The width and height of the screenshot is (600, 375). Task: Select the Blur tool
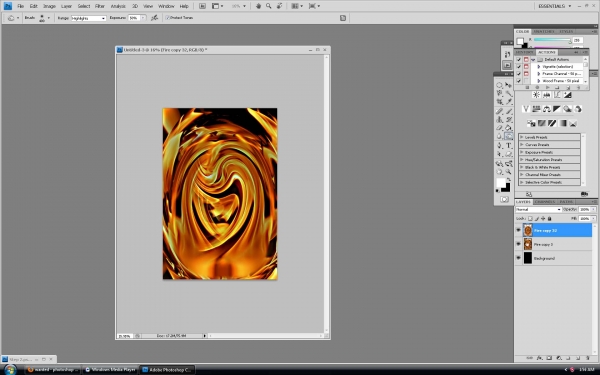[499, 136]
